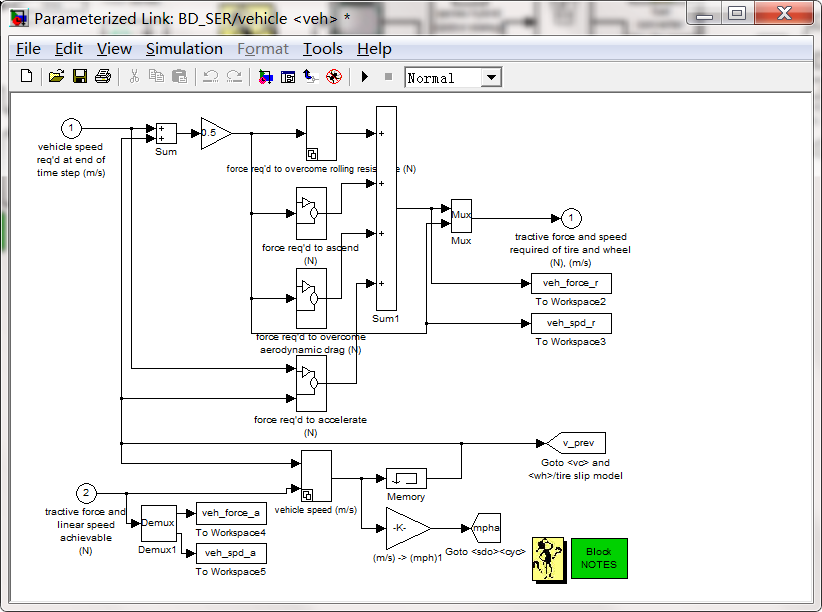Select the Mux block
The width and height of the screenshot is (822, 612).
(x=461, y=216)
